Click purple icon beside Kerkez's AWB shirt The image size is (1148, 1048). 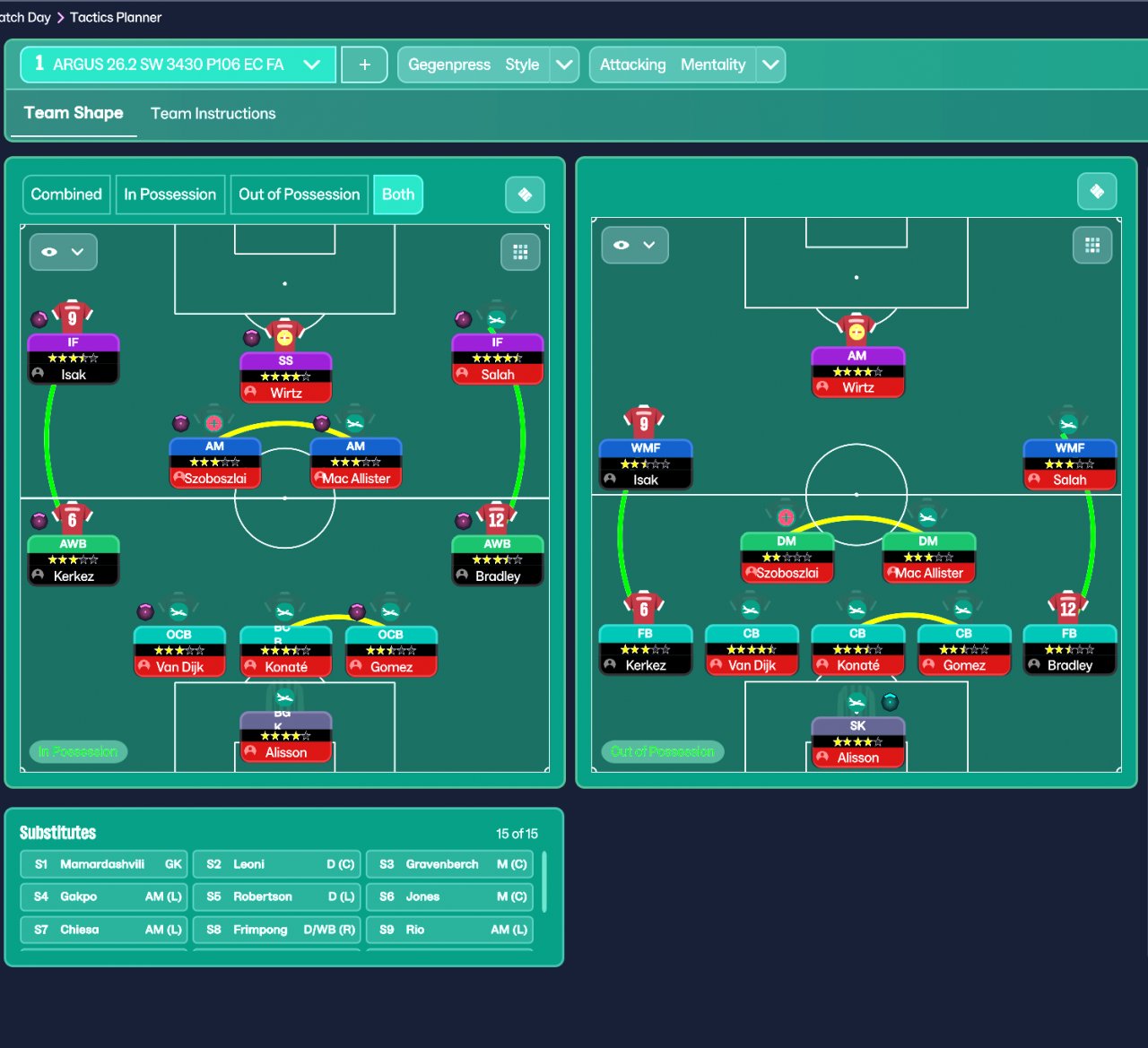(39, 520)
